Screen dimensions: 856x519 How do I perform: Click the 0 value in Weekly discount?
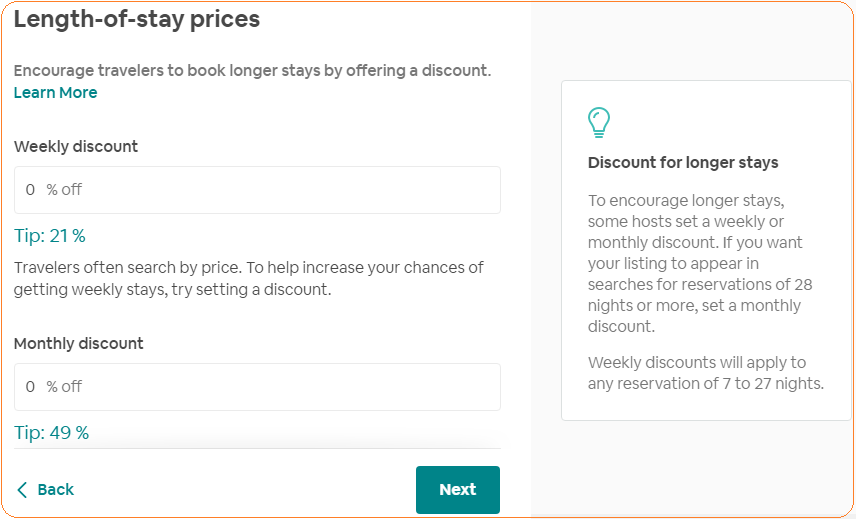(x=30, y=190)
